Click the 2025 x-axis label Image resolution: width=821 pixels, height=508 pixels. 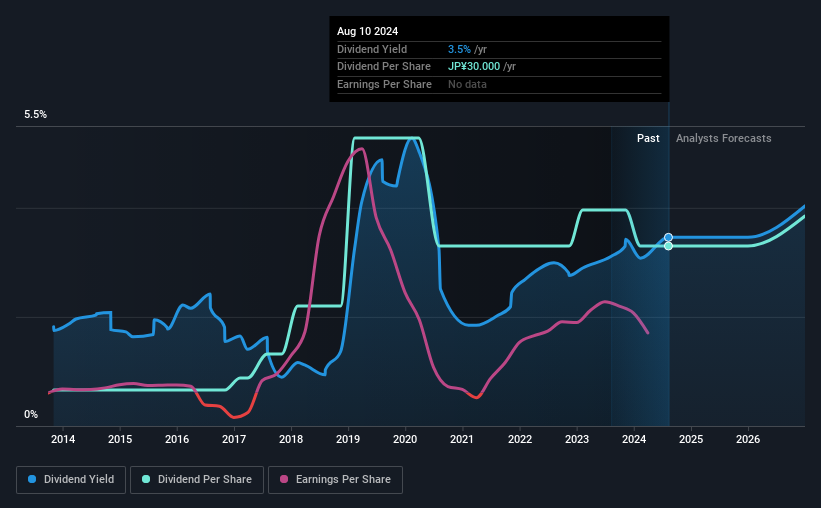tap(691, 439)
